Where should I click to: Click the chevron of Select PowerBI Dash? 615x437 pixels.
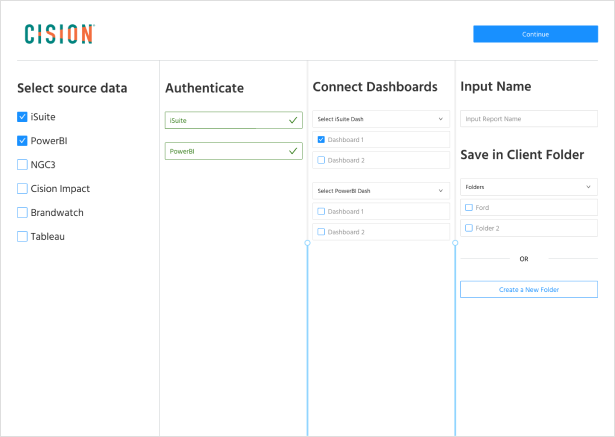[440, 191]
